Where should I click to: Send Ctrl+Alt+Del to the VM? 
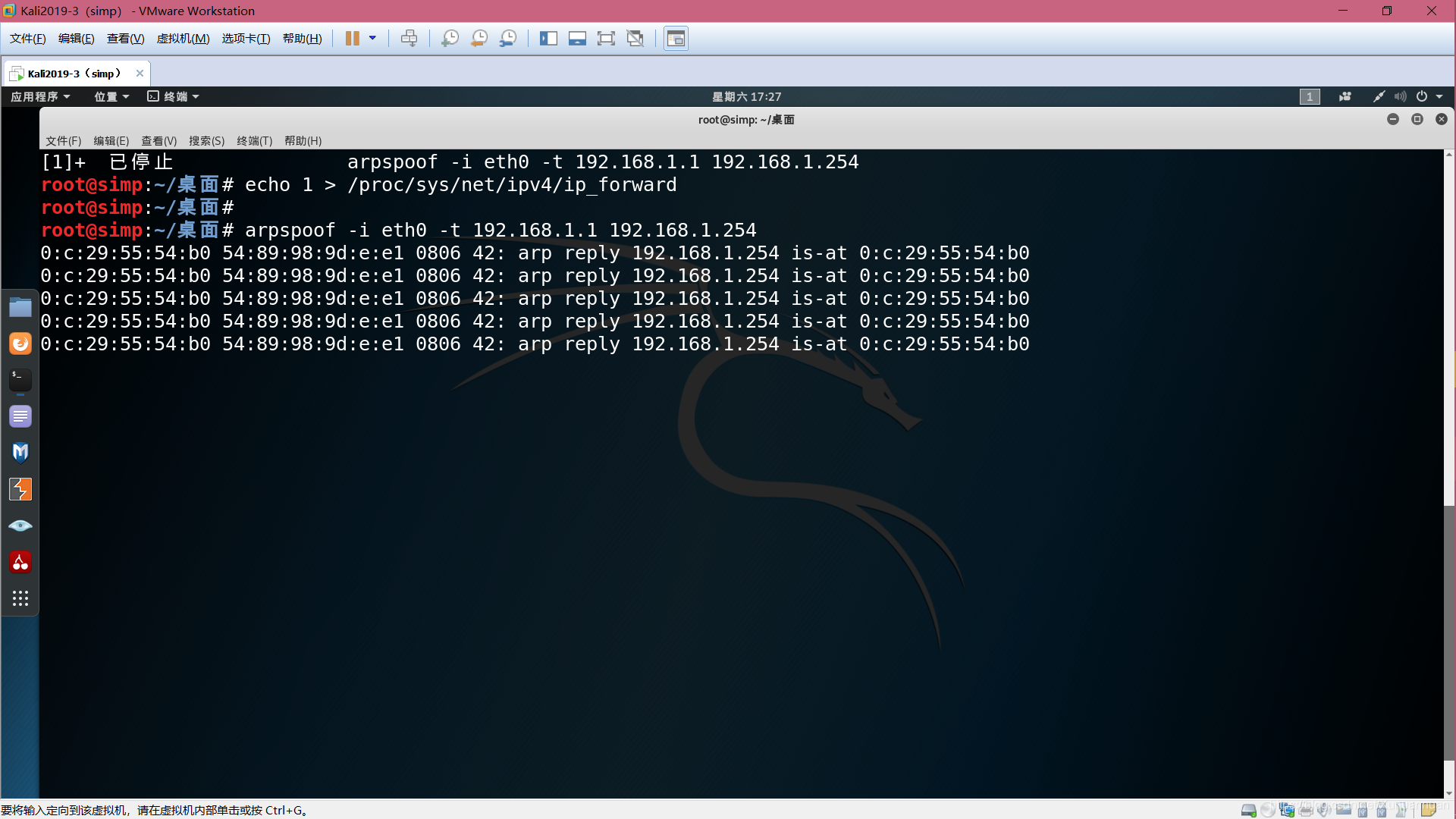click(409, 39)
